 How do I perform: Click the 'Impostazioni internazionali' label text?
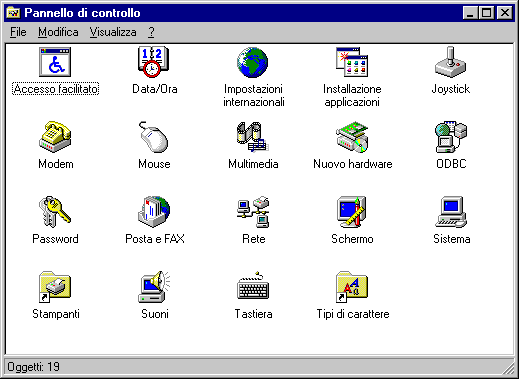coord(253,95)
